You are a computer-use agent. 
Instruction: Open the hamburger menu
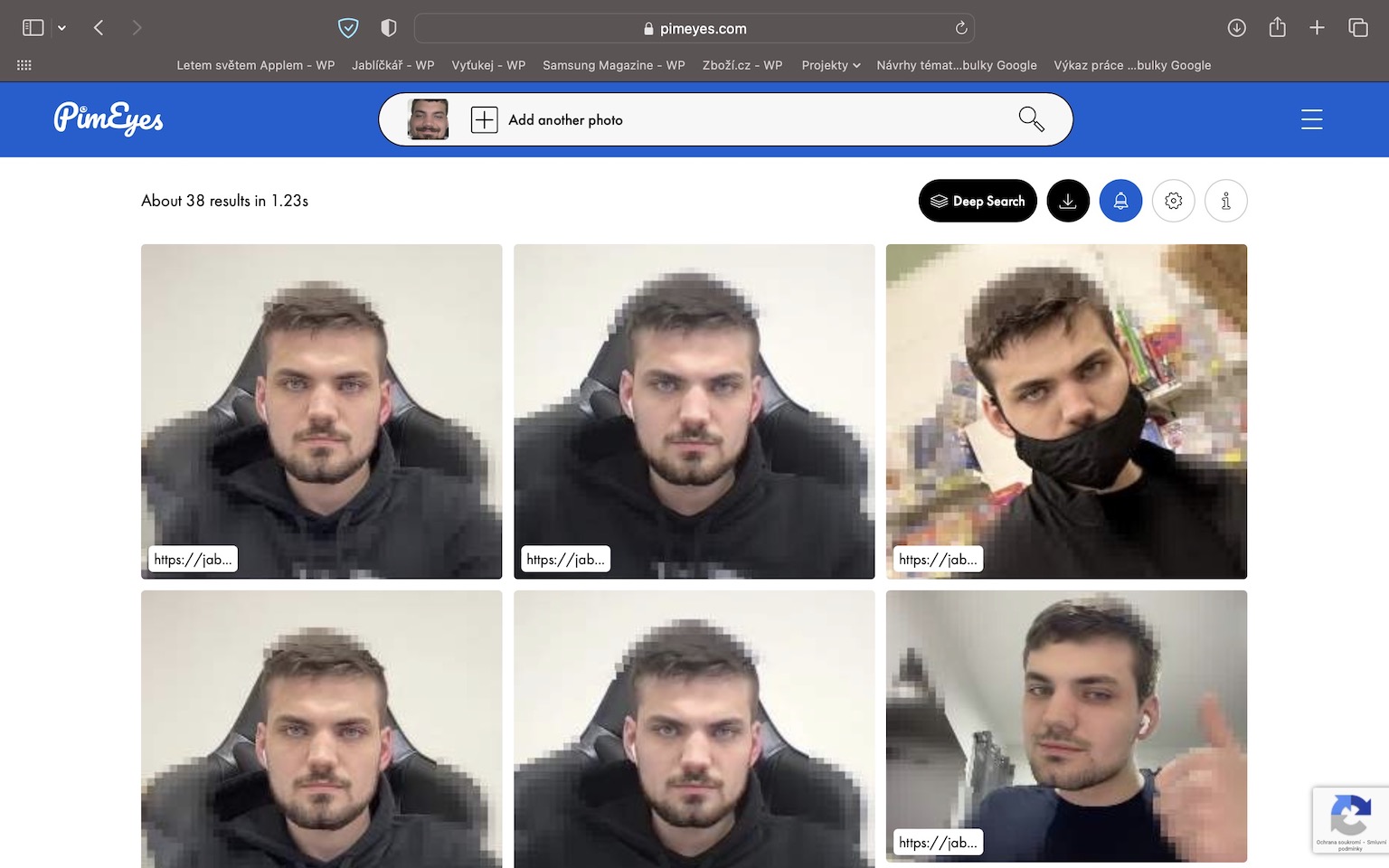[x=1312, y=119]
